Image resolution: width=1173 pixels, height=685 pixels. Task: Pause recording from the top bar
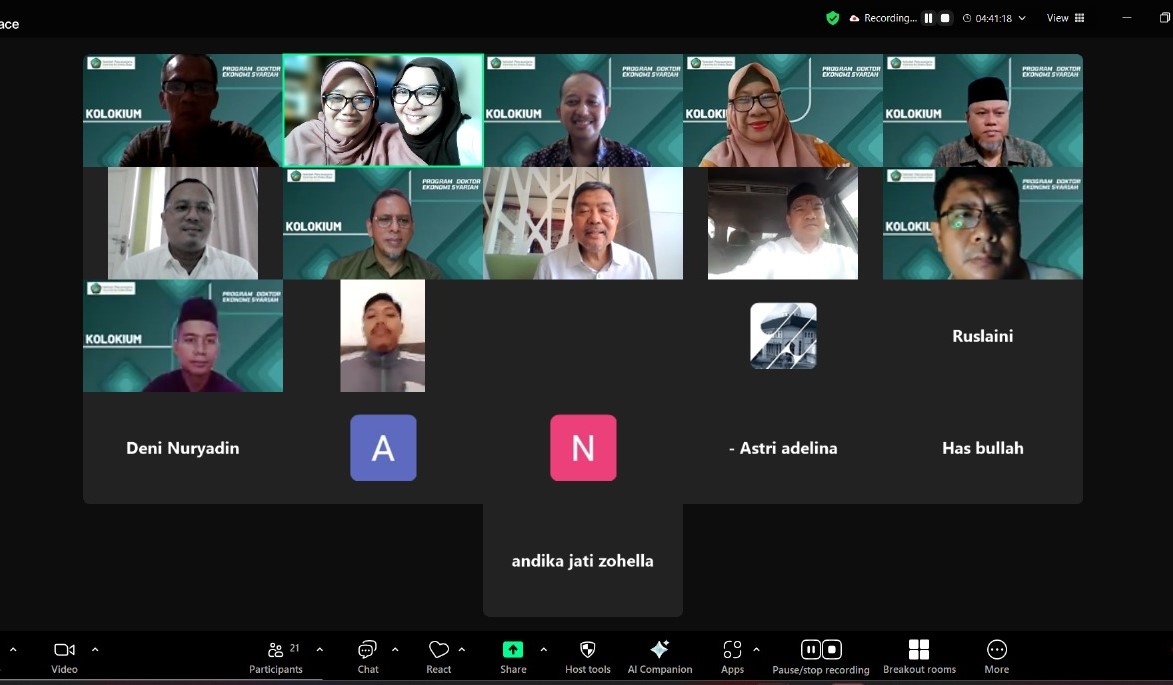[x=928, y=18]
